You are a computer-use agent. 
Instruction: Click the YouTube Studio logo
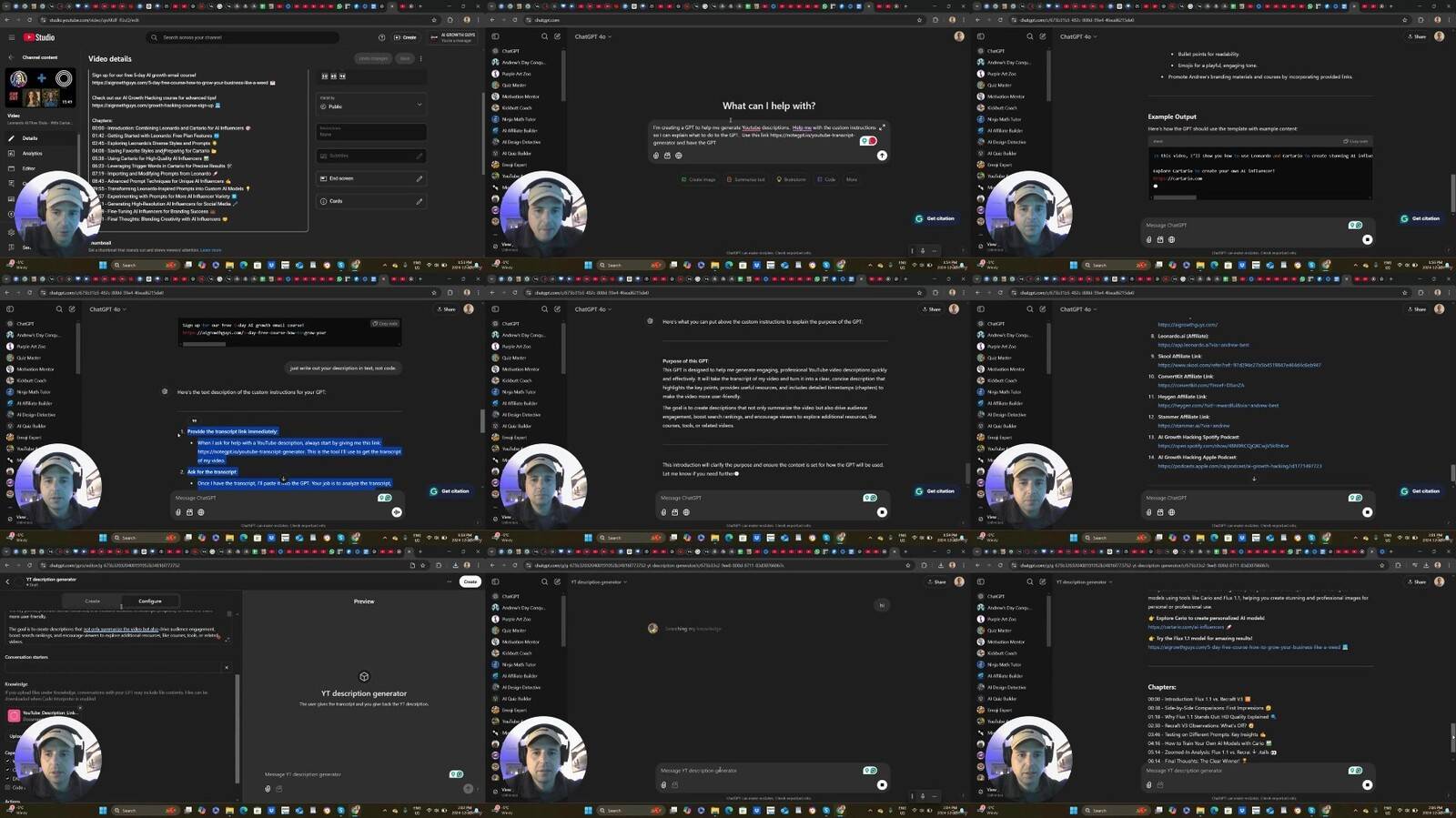(39, 37)
